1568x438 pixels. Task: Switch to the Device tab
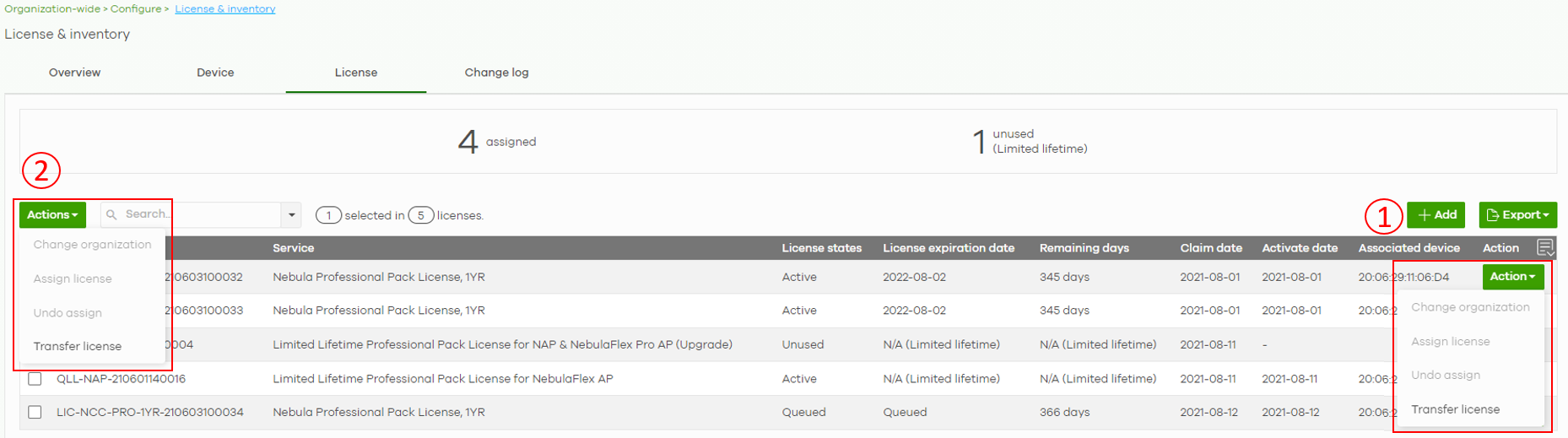(x=215, y=73)
